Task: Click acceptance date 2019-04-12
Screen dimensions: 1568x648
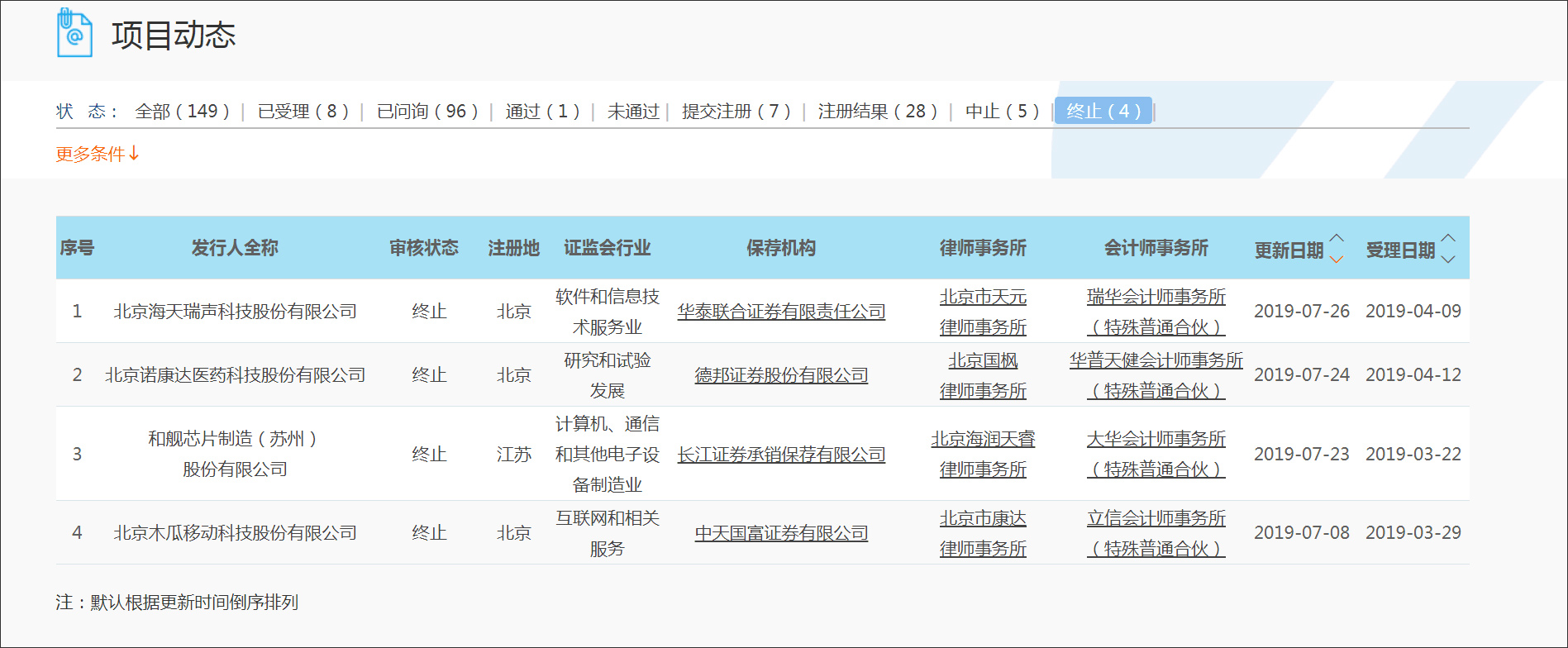Action: [1413, 375]
